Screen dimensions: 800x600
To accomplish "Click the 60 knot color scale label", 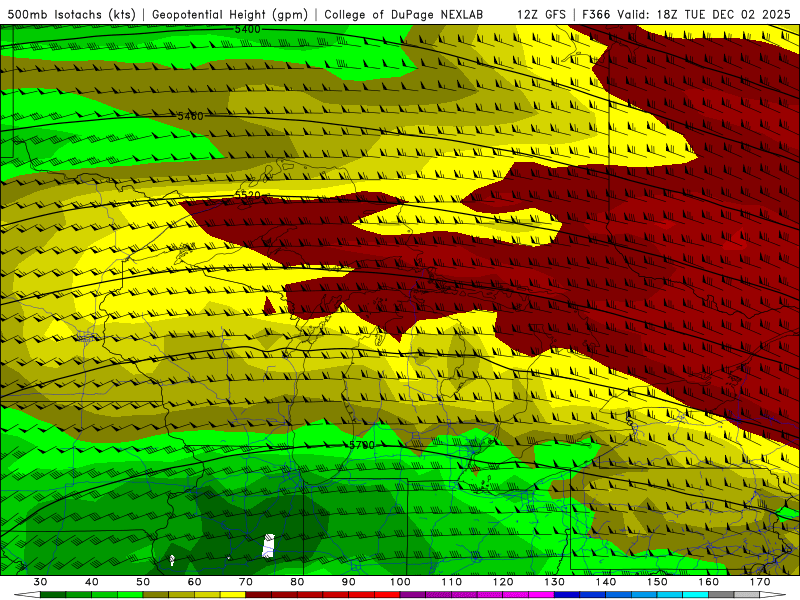I will (194, 582).
